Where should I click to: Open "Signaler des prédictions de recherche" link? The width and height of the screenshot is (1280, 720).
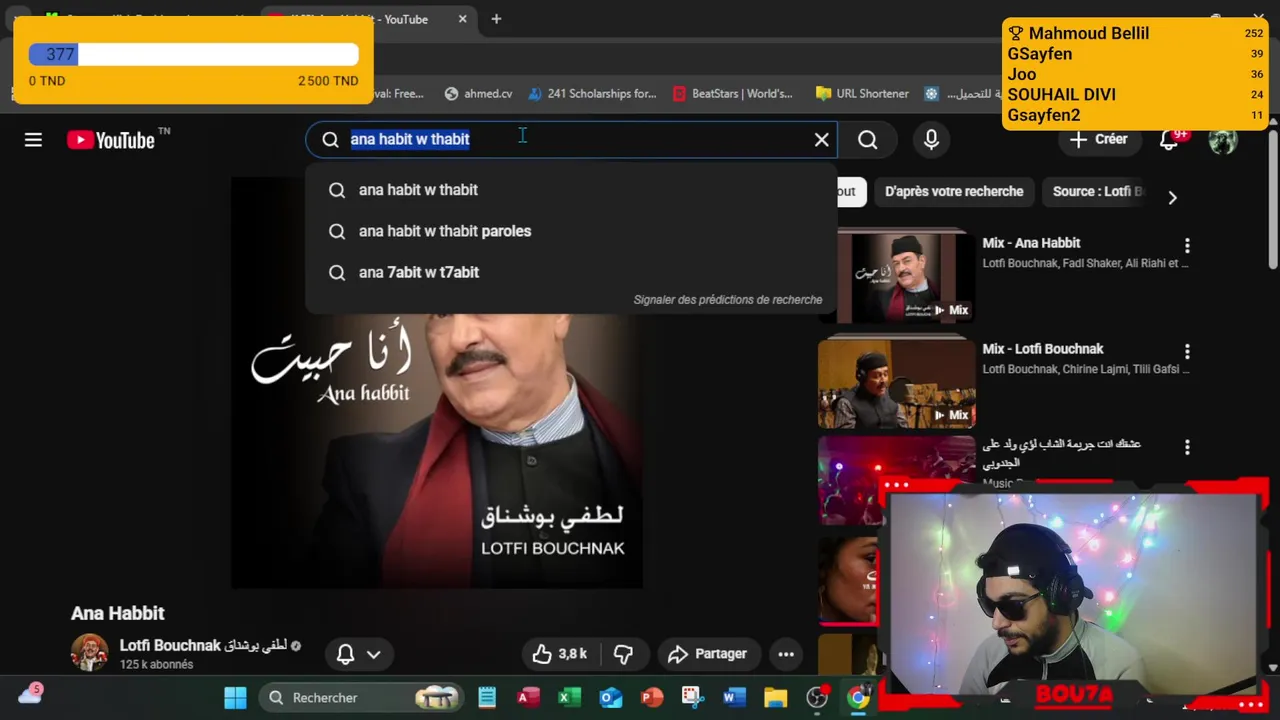click(x=727, y=300)
